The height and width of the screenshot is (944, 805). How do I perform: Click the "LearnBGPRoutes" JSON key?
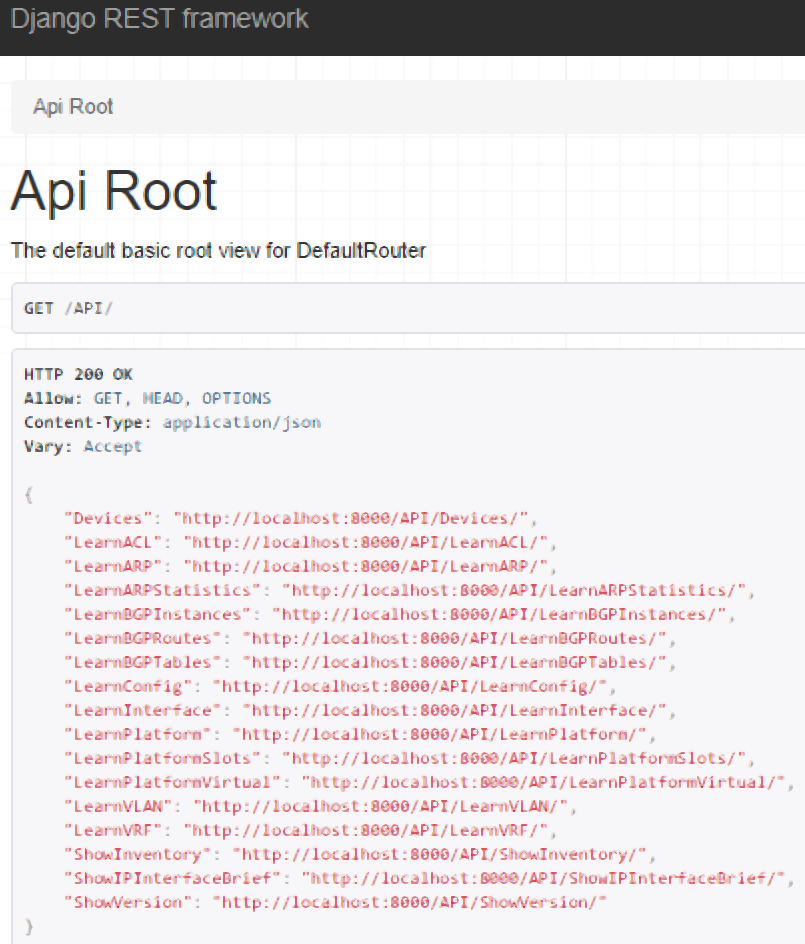143,638
